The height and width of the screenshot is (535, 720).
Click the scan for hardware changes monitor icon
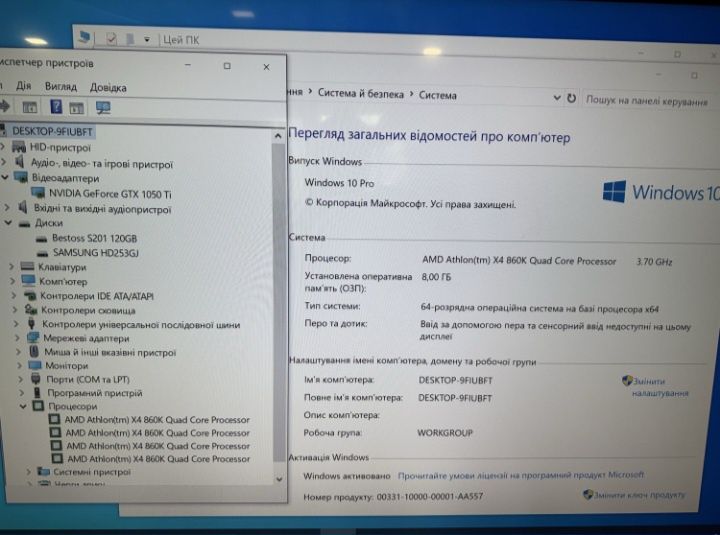pyautogui.click(x=103, y=108)
